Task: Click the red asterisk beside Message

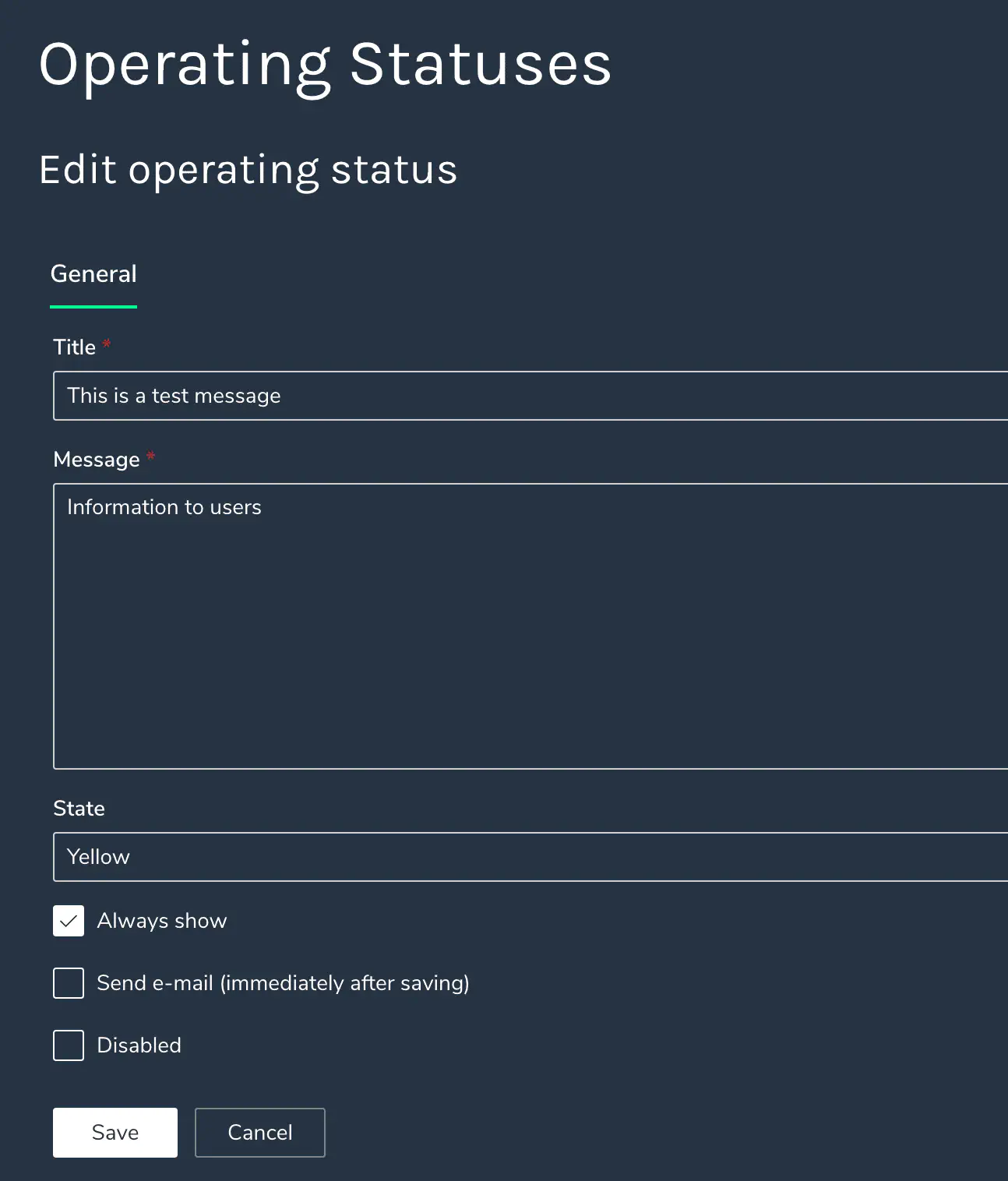Action: point(151,457)
